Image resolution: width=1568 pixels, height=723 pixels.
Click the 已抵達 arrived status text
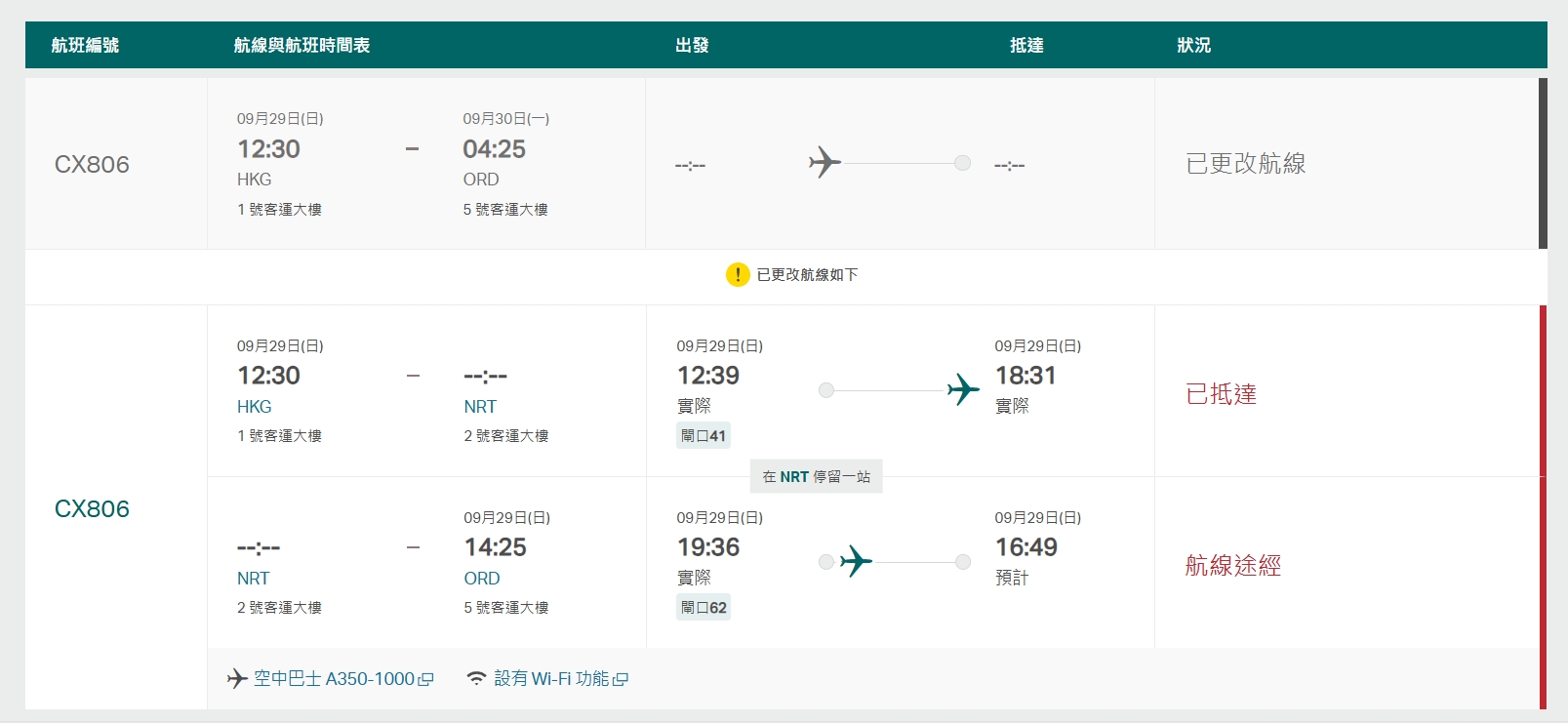(1221, 393)
